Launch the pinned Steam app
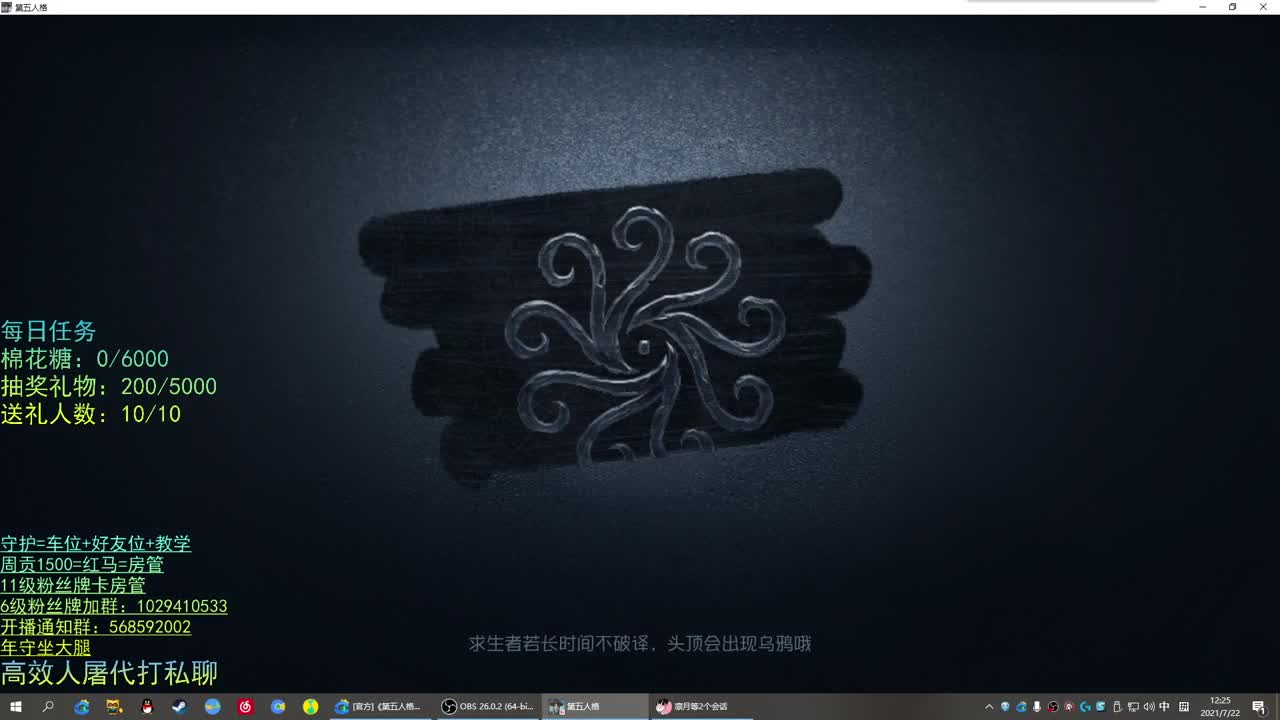Viewport: 1280px width, 720px height. (179, 707)
